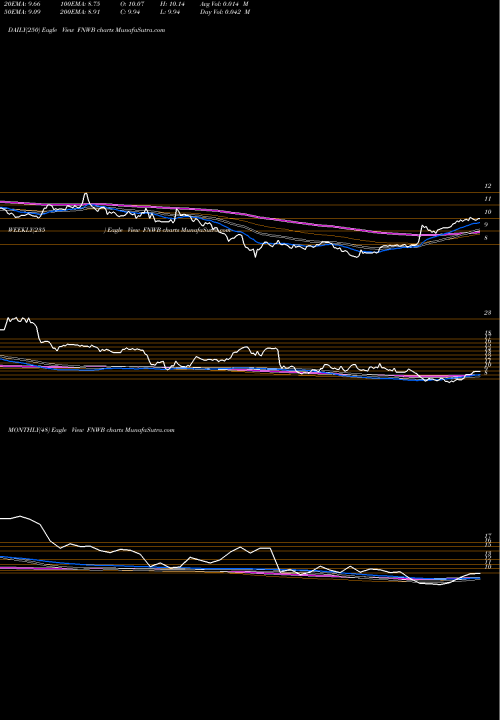Click the 28 price label on weekly axis
The image size is (500, 720).
(x=488, y=313)
